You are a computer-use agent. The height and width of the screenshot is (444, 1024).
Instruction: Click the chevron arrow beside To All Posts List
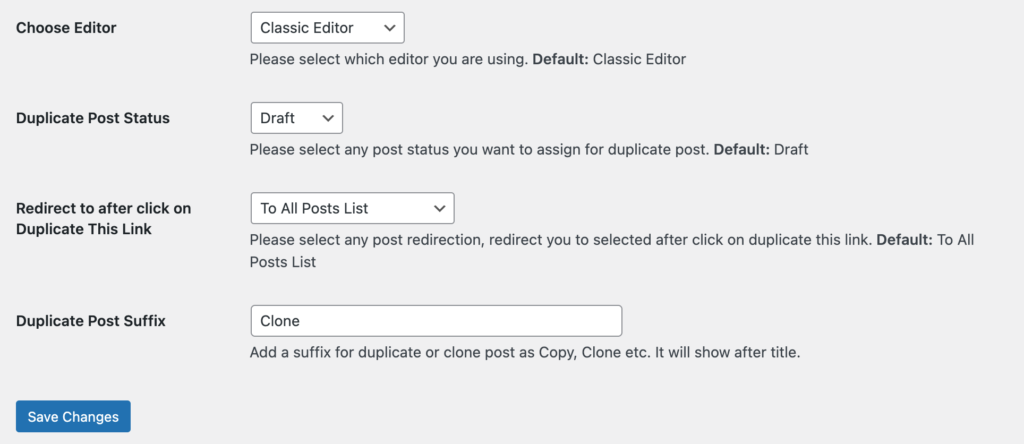(440, 208)
